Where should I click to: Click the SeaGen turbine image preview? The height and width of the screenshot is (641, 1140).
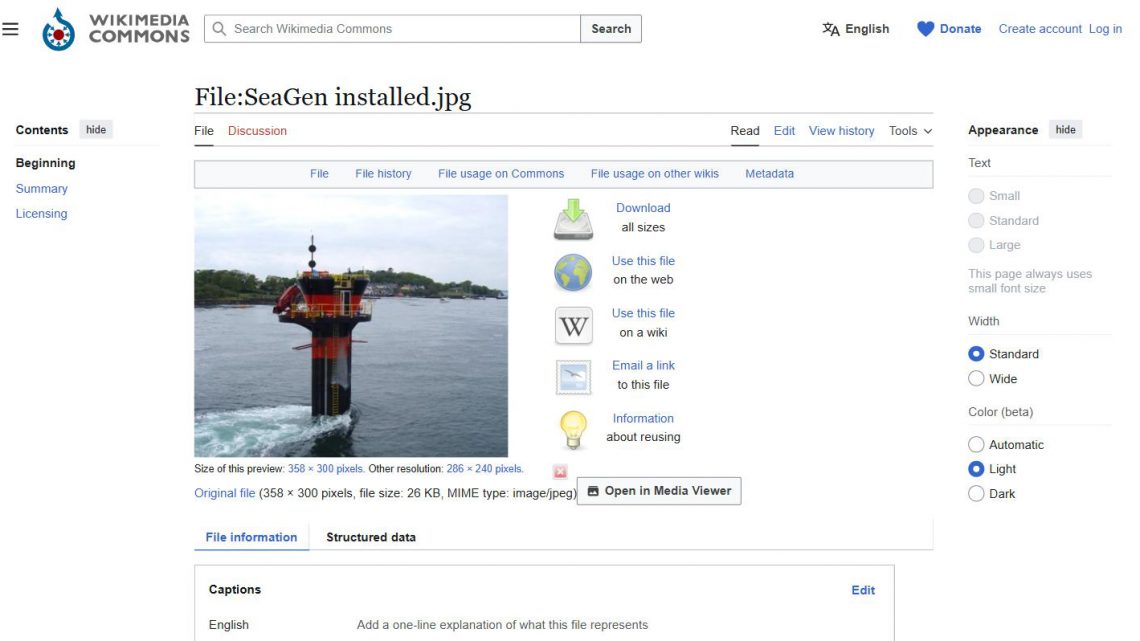(x=351, y=326)
